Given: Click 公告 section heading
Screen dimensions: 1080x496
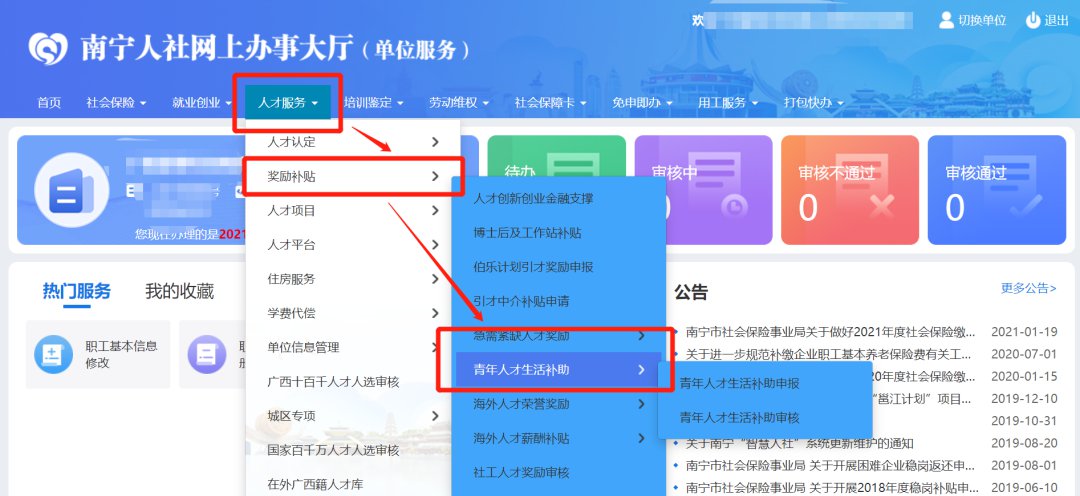Looking at the screenshot, I should coord(691,292).
